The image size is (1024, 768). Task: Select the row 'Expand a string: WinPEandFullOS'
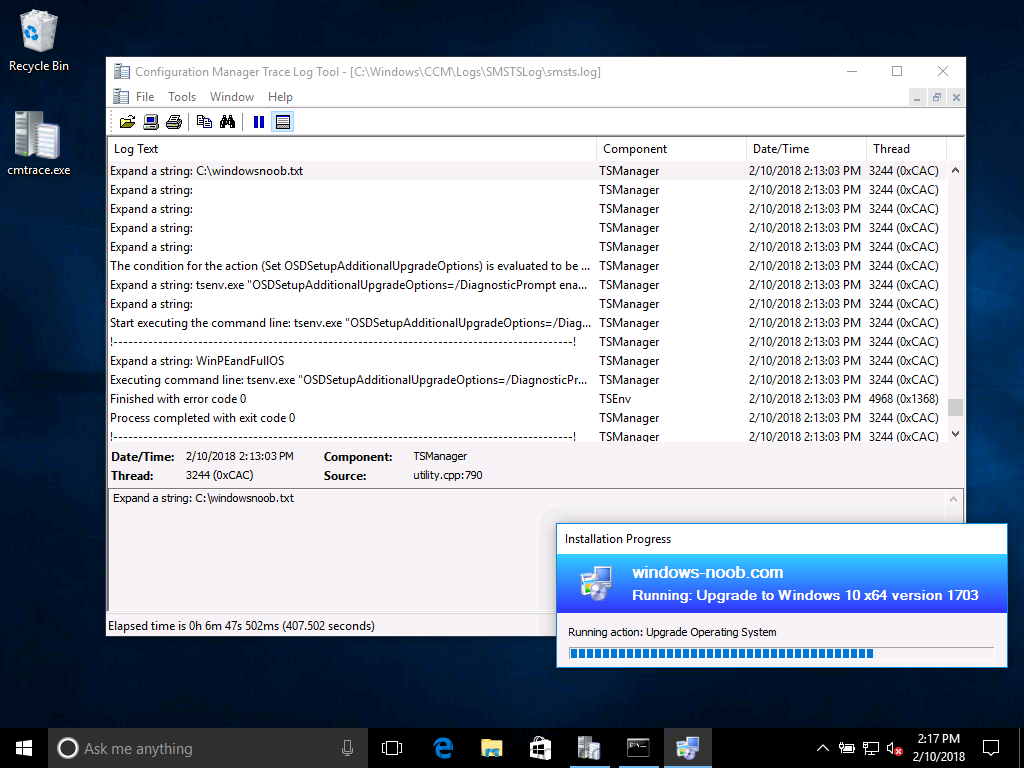click(527, 360)
